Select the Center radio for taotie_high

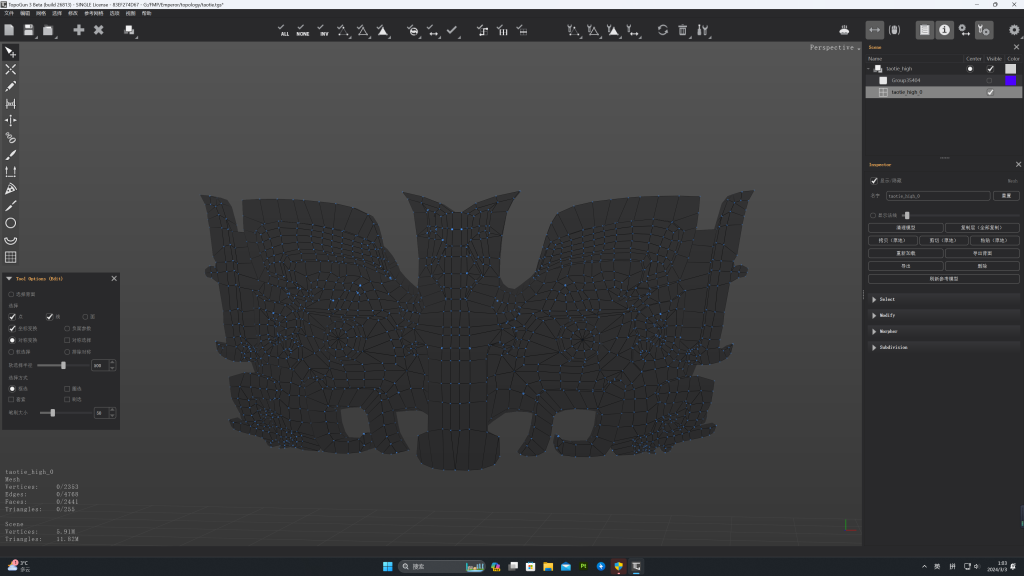[969, 69]
